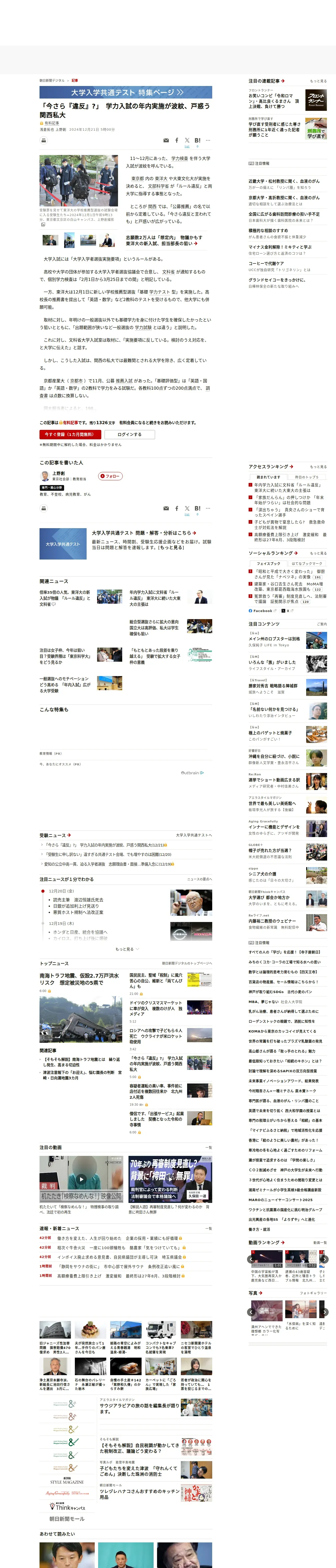The image size is (336, 1568).
Task: Open more share options (…) under the byline
Action: 208,141
